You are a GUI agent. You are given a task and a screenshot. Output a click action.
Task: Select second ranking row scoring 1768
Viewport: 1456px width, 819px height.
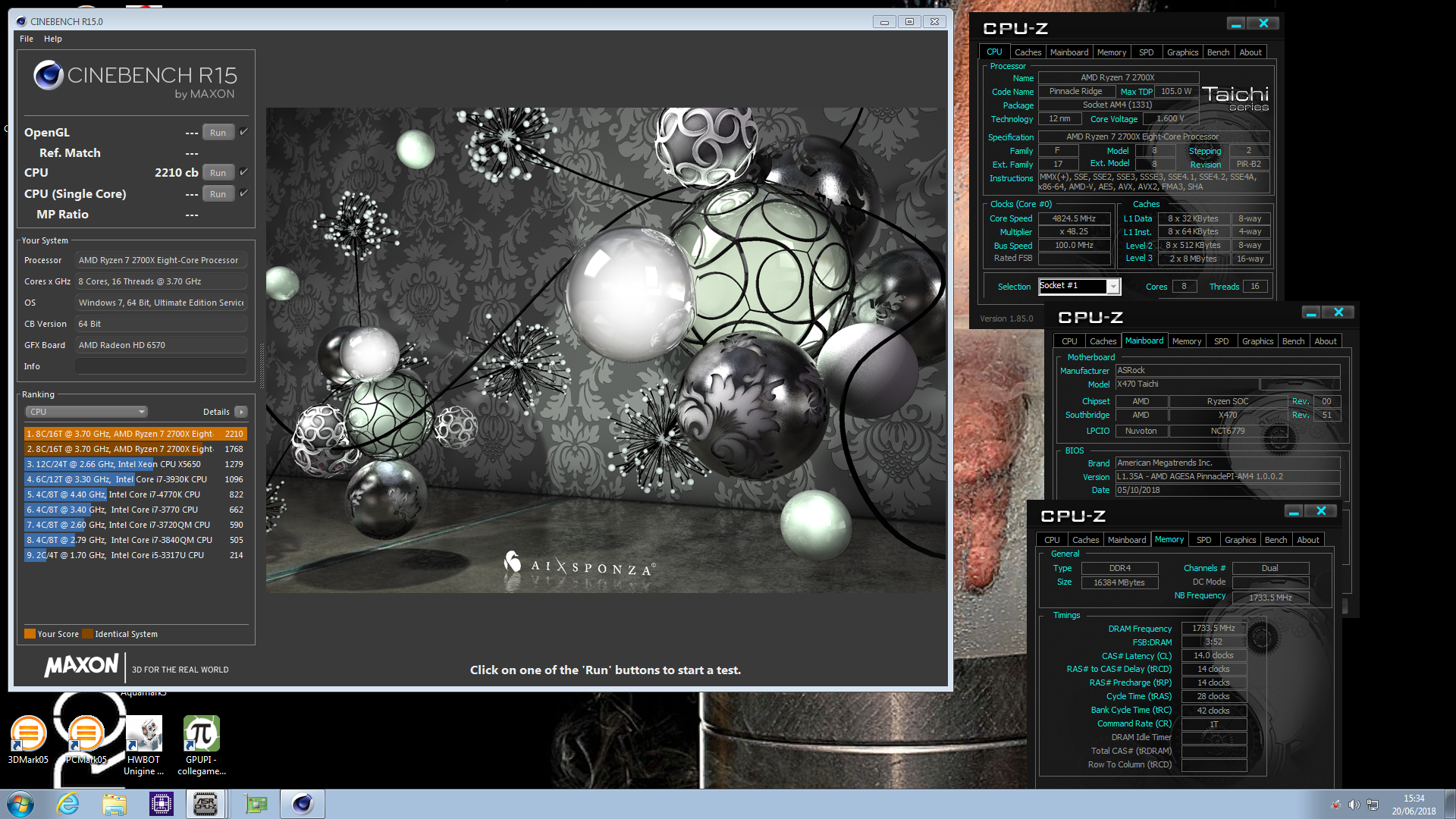pos(136,449)
